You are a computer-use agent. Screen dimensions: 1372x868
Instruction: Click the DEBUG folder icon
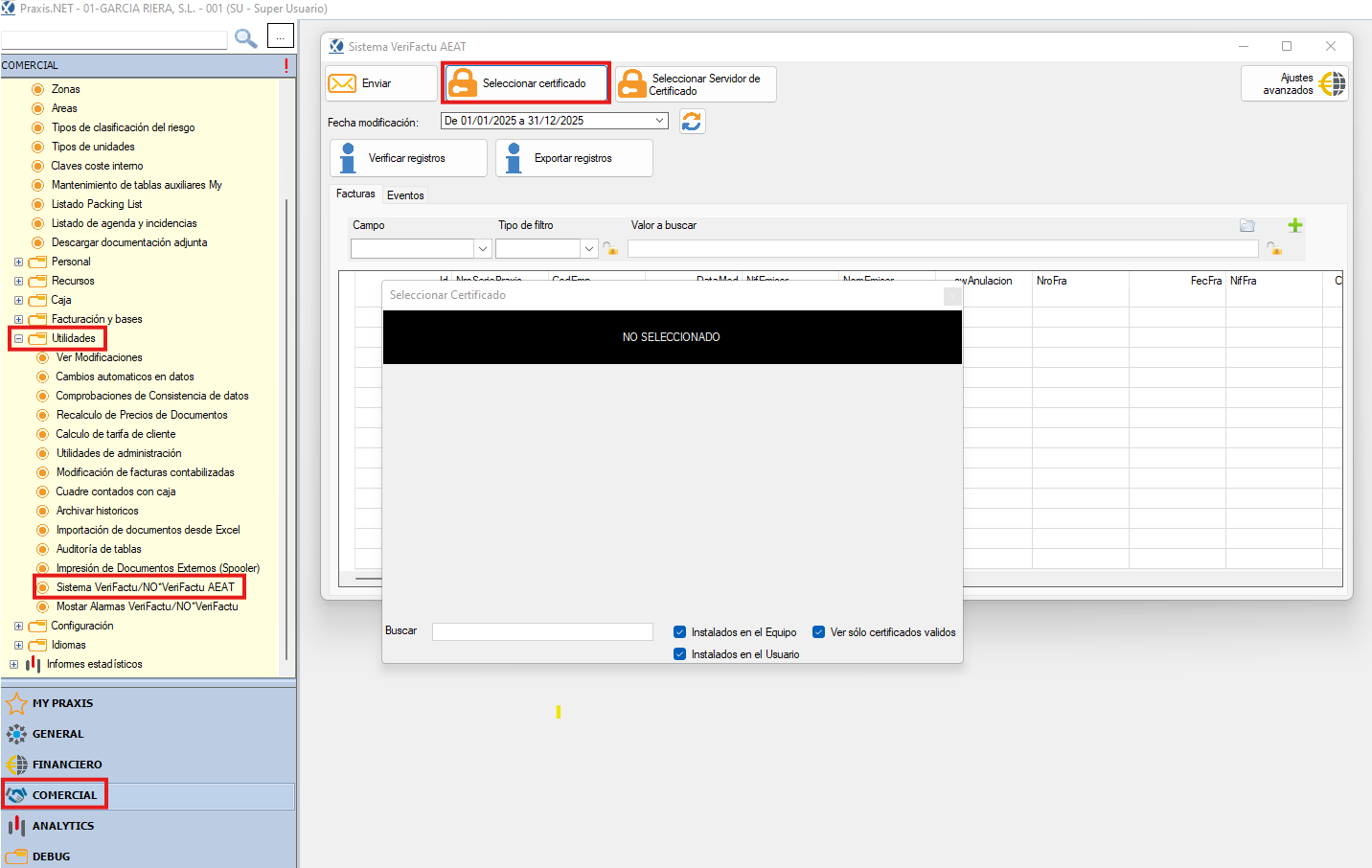[x=16, y=857]
